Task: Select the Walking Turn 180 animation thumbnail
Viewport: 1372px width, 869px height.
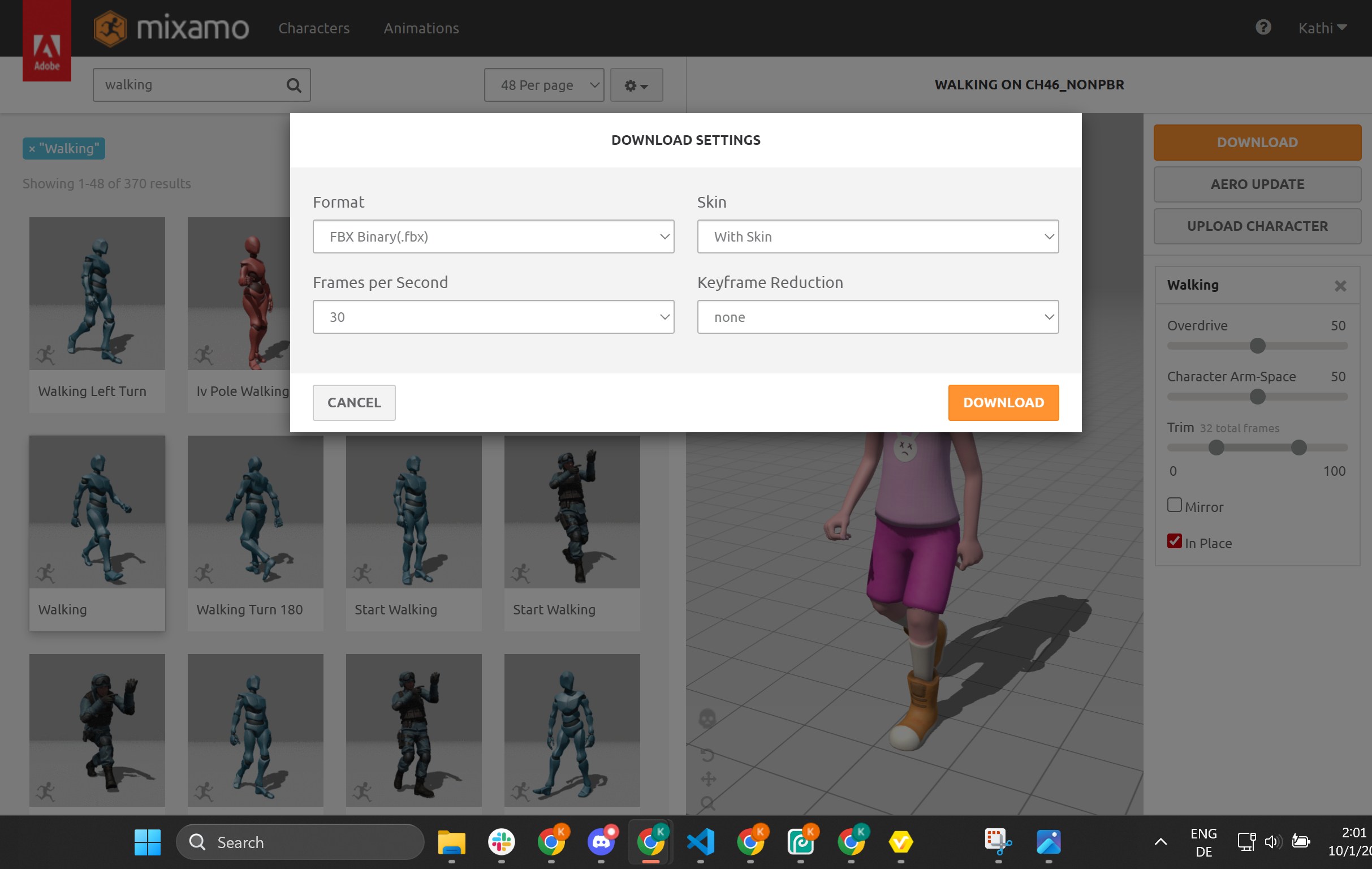Action: click(254, 511)
